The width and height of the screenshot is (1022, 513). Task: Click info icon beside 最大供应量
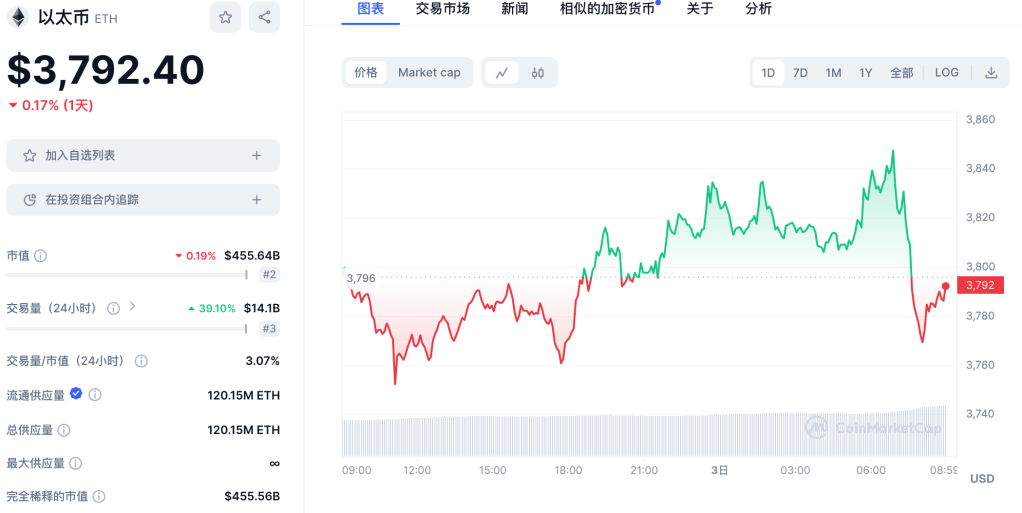(76, 463)
